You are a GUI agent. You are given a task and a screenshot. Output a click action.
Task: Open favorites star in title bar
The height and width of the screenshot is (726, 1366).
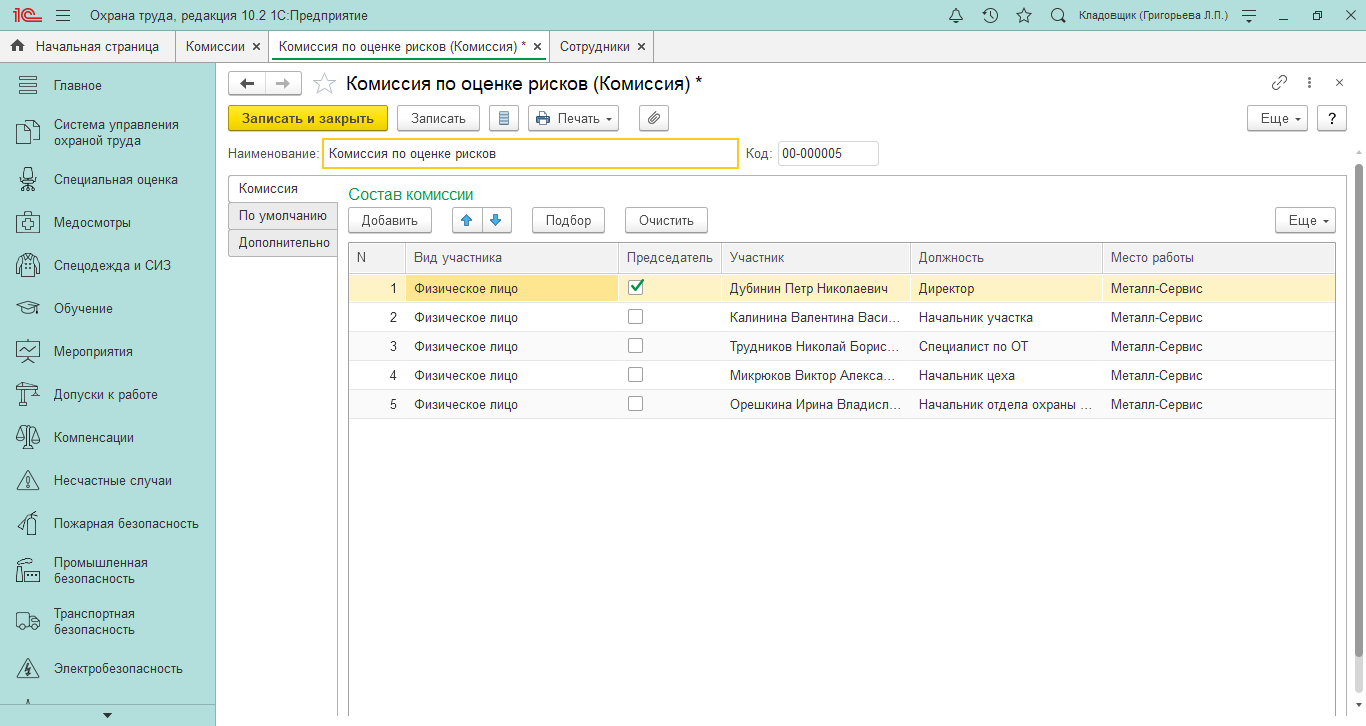(1024, 15)
